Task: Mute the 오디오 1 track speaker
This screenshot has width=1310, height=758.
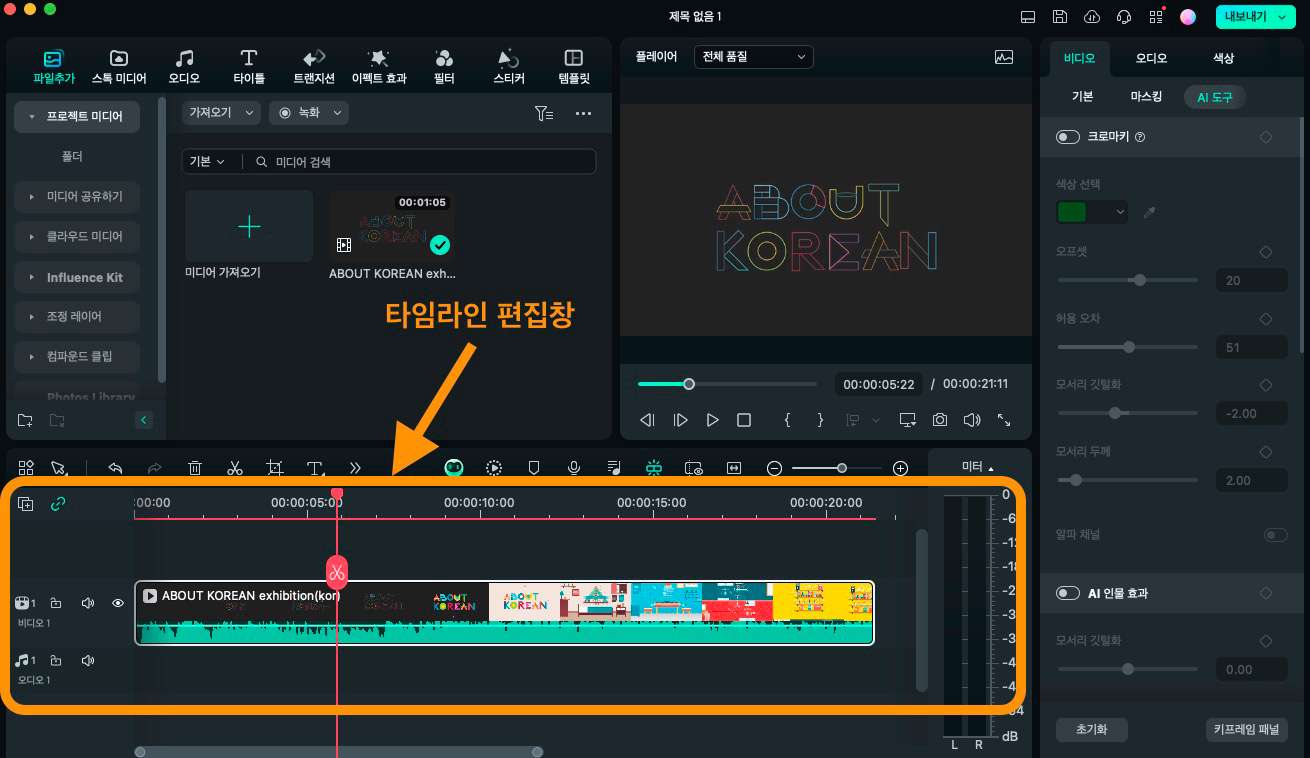Action: 88,660
